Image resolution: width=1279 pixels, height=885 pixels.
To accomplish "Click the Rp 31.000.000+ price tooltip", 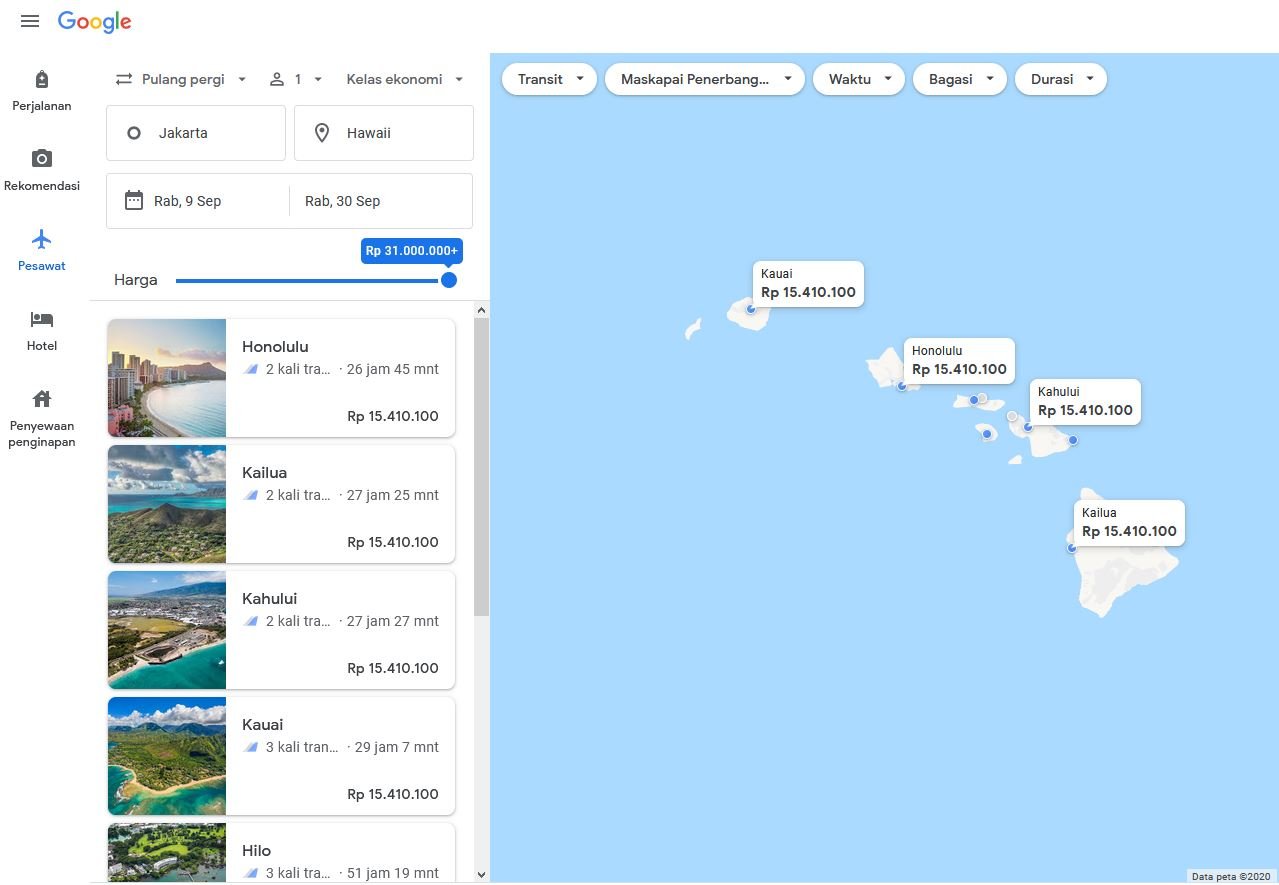I will pyautogui.click(x=412, y=251).
